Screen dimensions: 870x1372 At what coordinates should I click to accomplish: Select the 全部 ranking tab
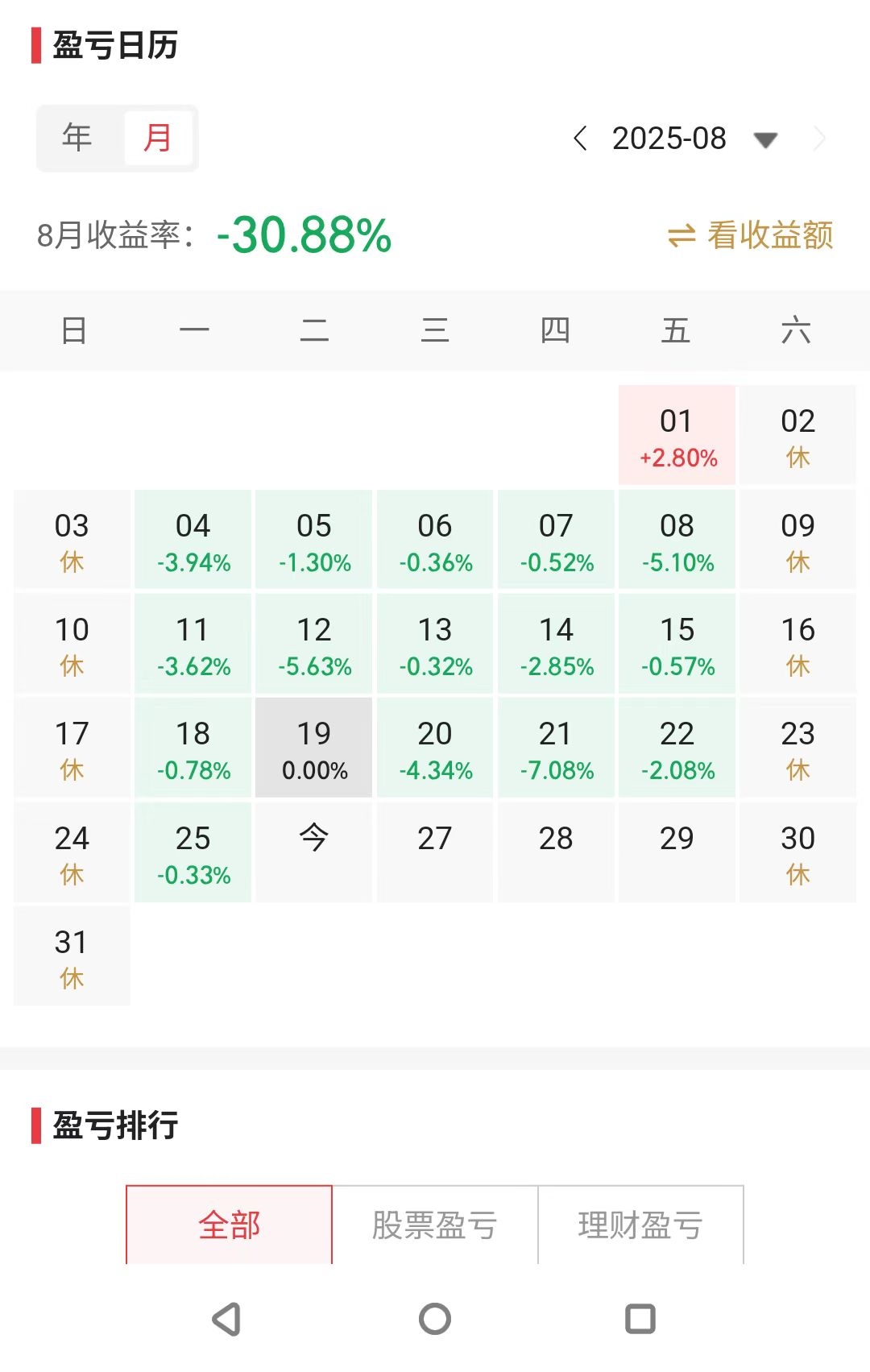(229, 1225)
